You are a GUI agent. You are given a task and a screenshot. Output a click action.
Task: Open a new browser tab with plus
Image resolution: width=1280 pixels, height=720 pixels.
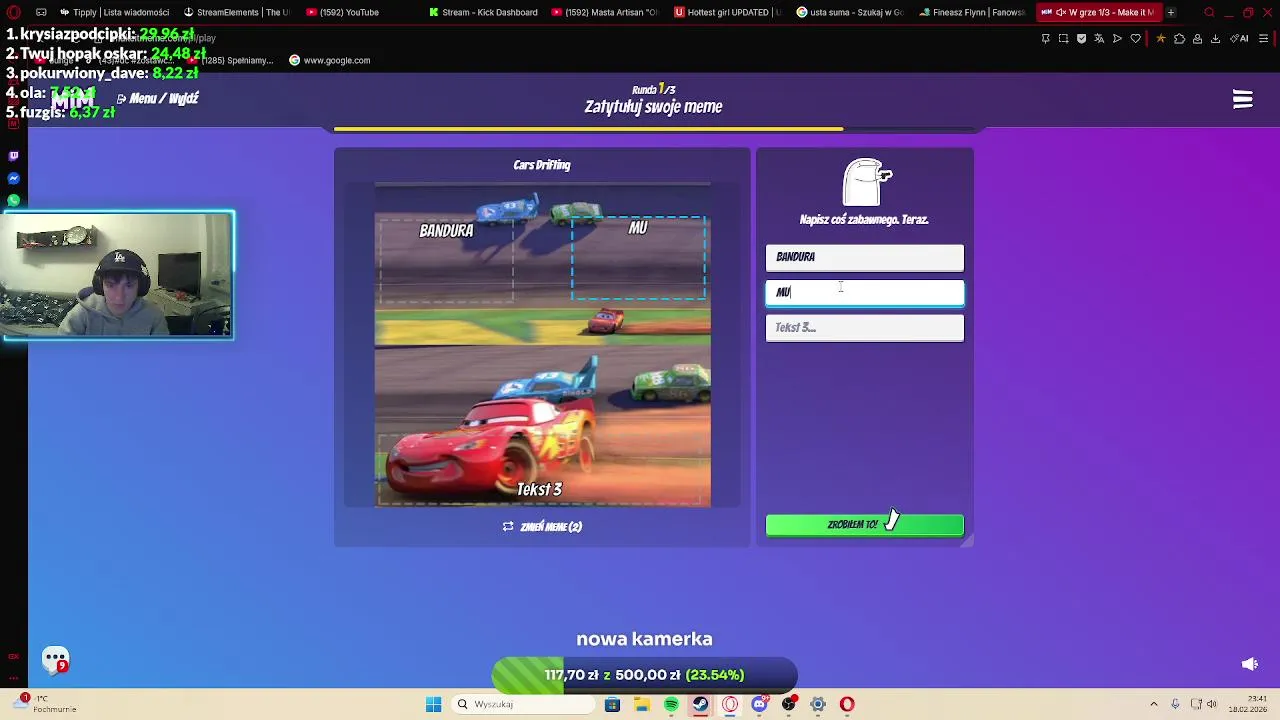(x=1171, y=12)
